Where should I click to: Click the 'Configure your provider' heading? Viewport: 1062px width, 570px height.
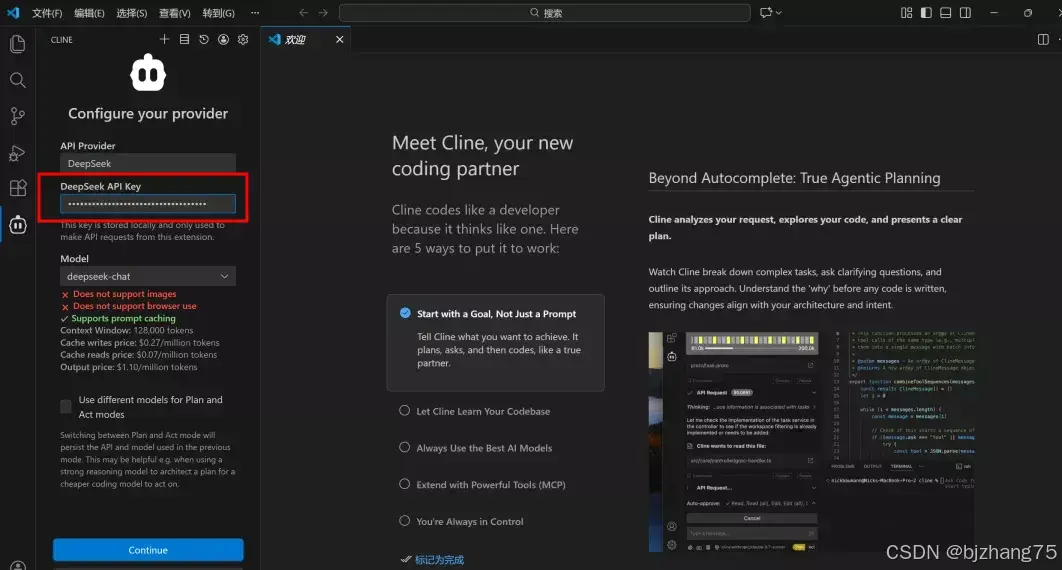click(x=148, y=113)
